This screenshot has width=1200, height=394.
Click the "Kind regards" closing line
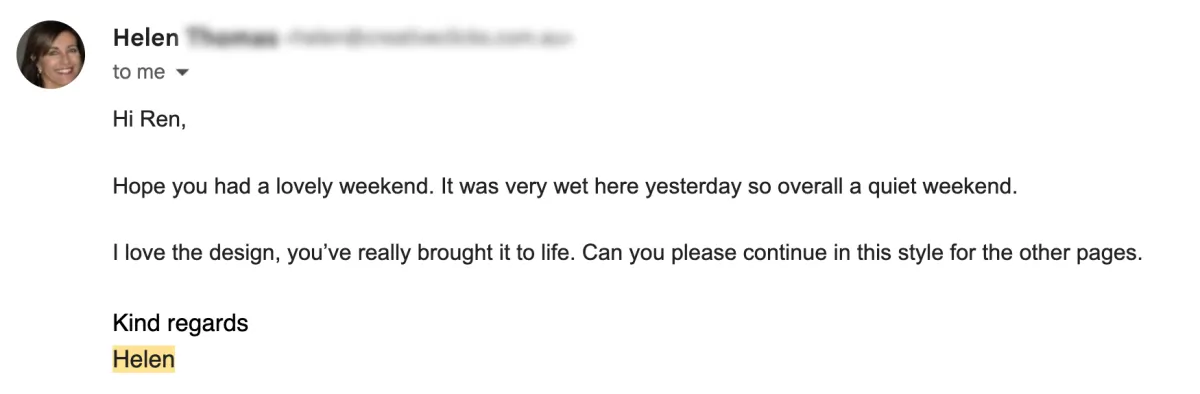[181, 323]
